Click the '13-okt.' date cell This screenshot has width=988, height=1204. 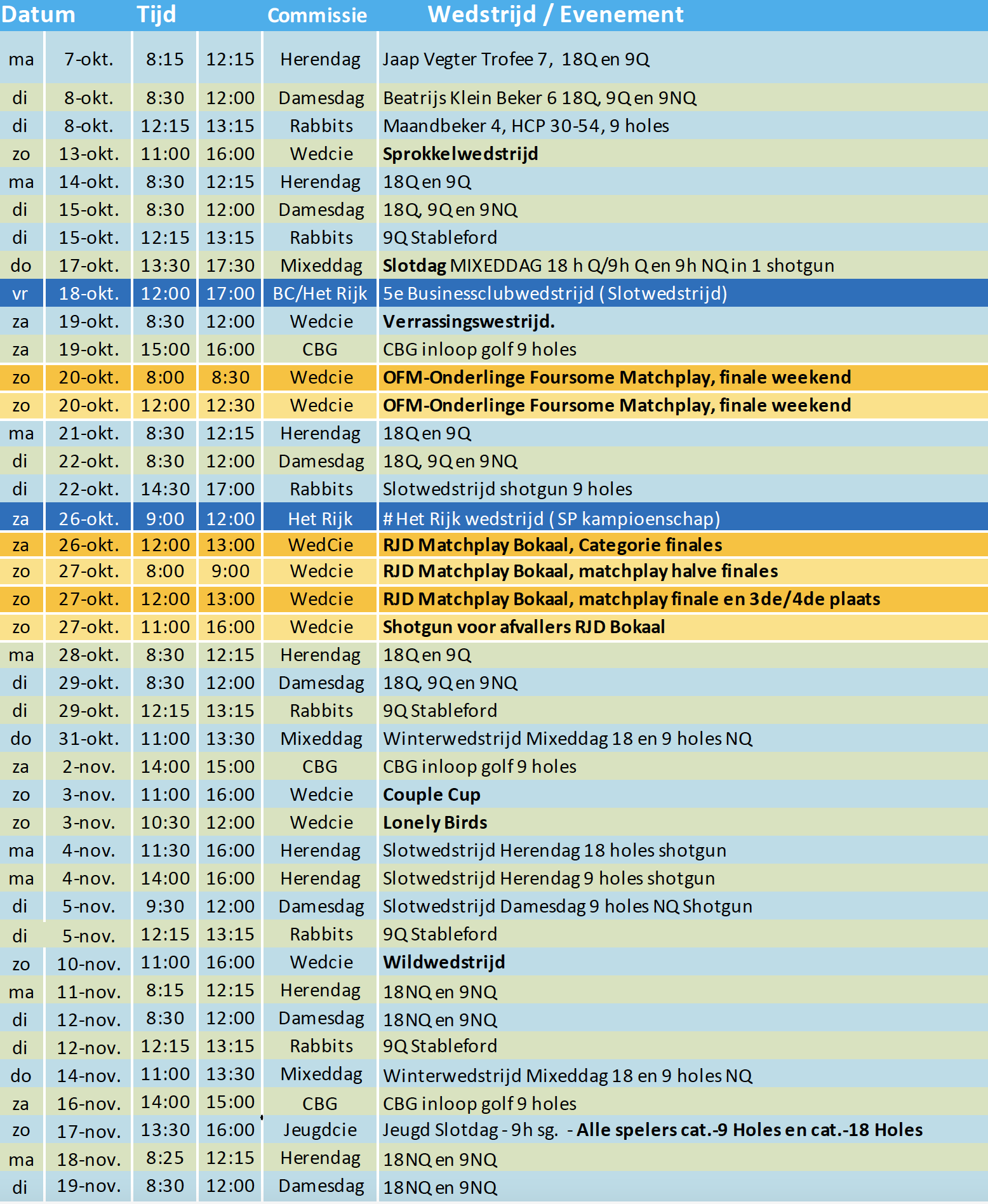88,154
